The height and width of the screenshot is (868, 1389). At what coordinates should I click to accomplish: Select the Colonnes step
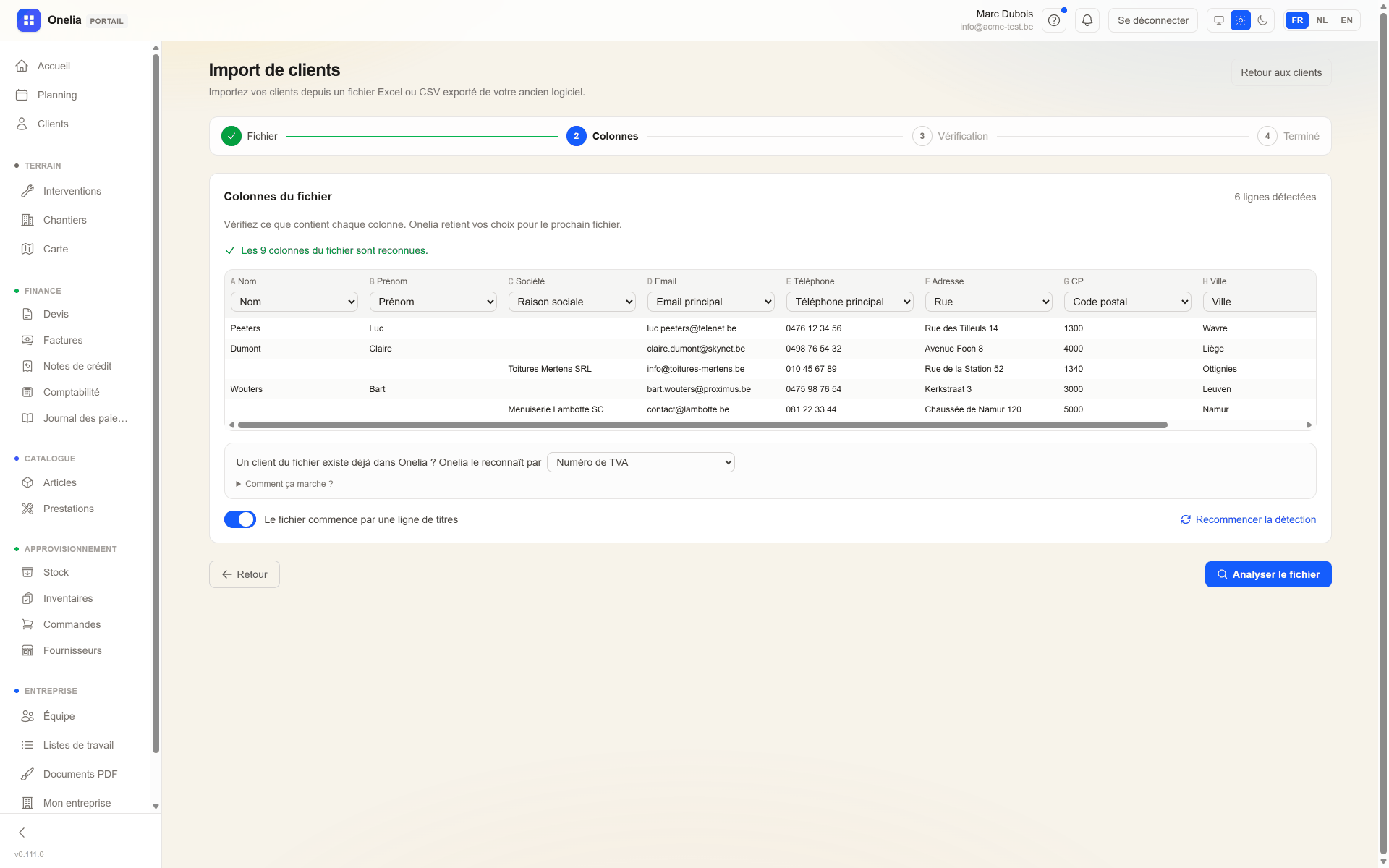pos(603,136)
